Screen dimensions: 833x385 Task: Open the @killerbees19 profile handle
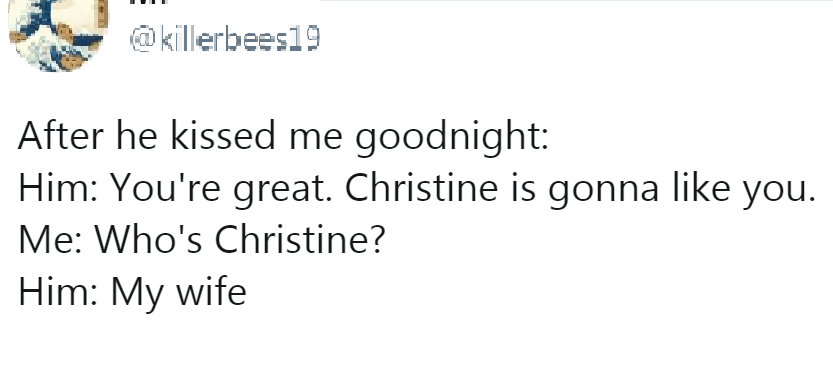(x=224, y=39)
